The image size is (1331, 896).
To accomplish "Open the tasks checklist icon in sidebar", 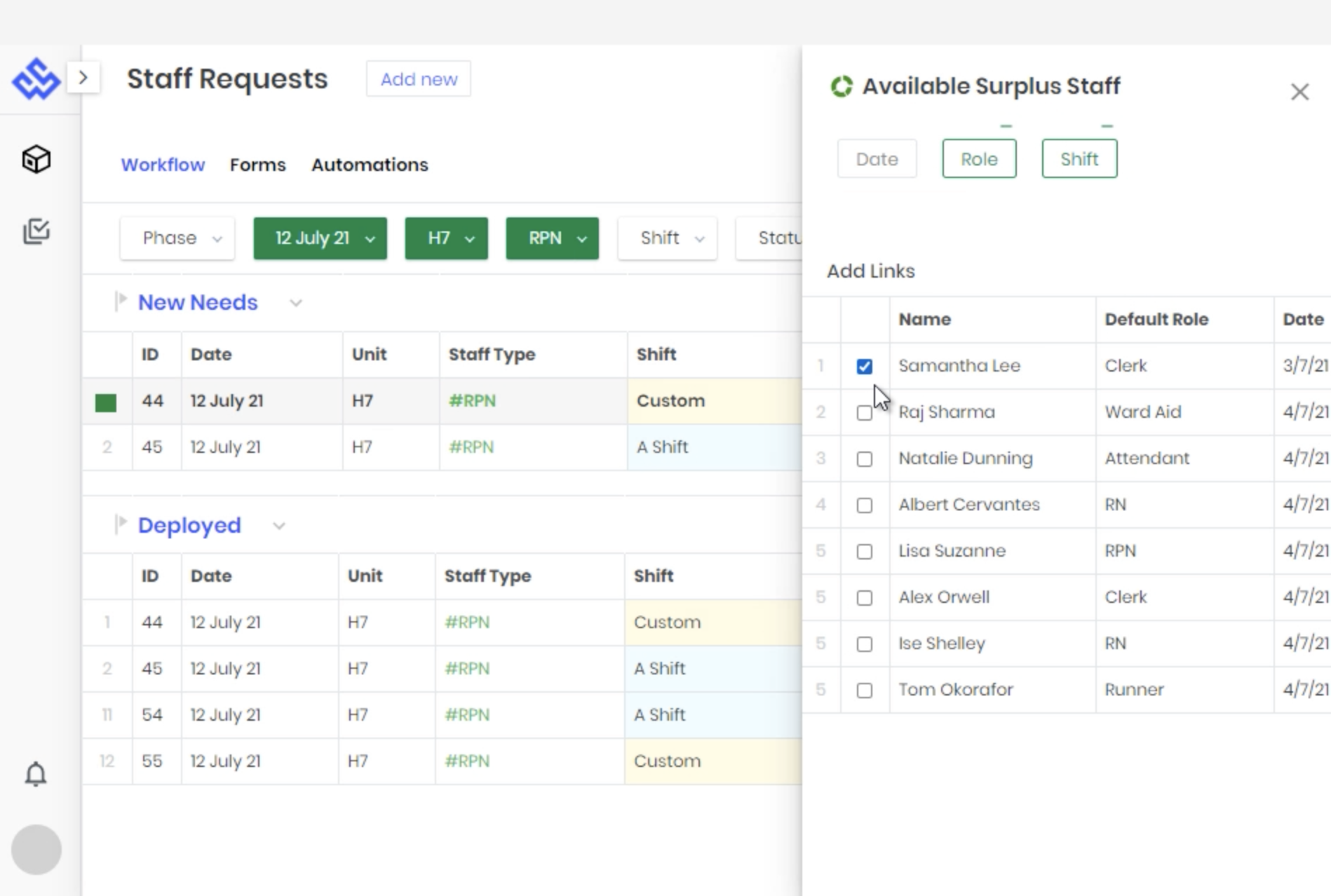I will coord(36,231).
